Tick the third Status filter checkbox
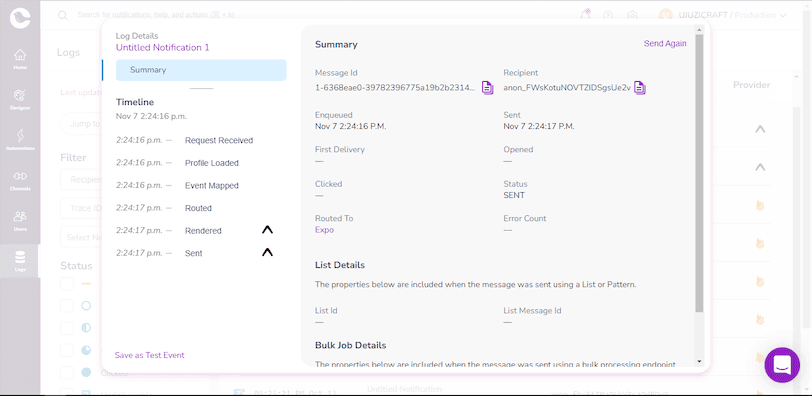Screen dimensions: 812x396 tap(67, 328)
